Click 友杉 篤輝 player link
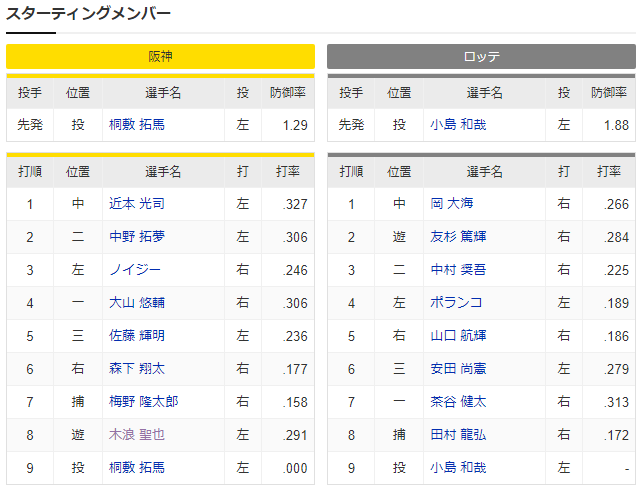Viewport: 638px width, 487px height. click(458, 236)
